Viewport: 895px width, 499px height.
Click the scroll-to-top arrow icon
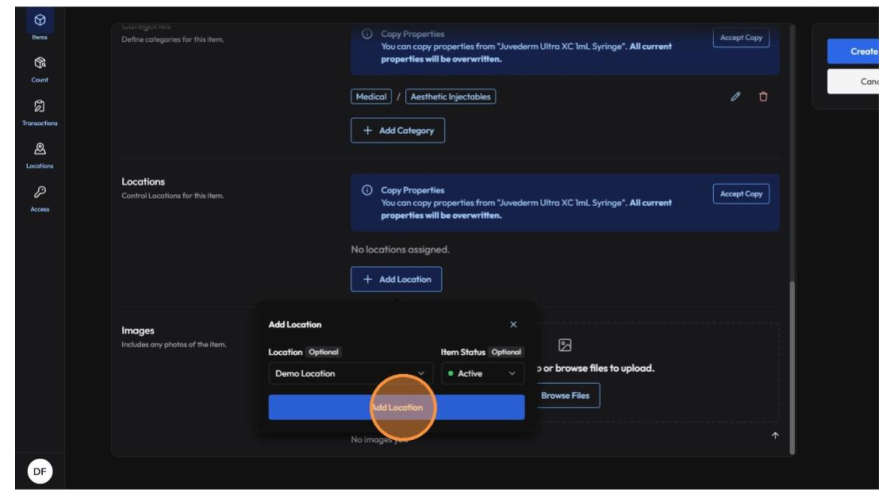coord(775,436)
